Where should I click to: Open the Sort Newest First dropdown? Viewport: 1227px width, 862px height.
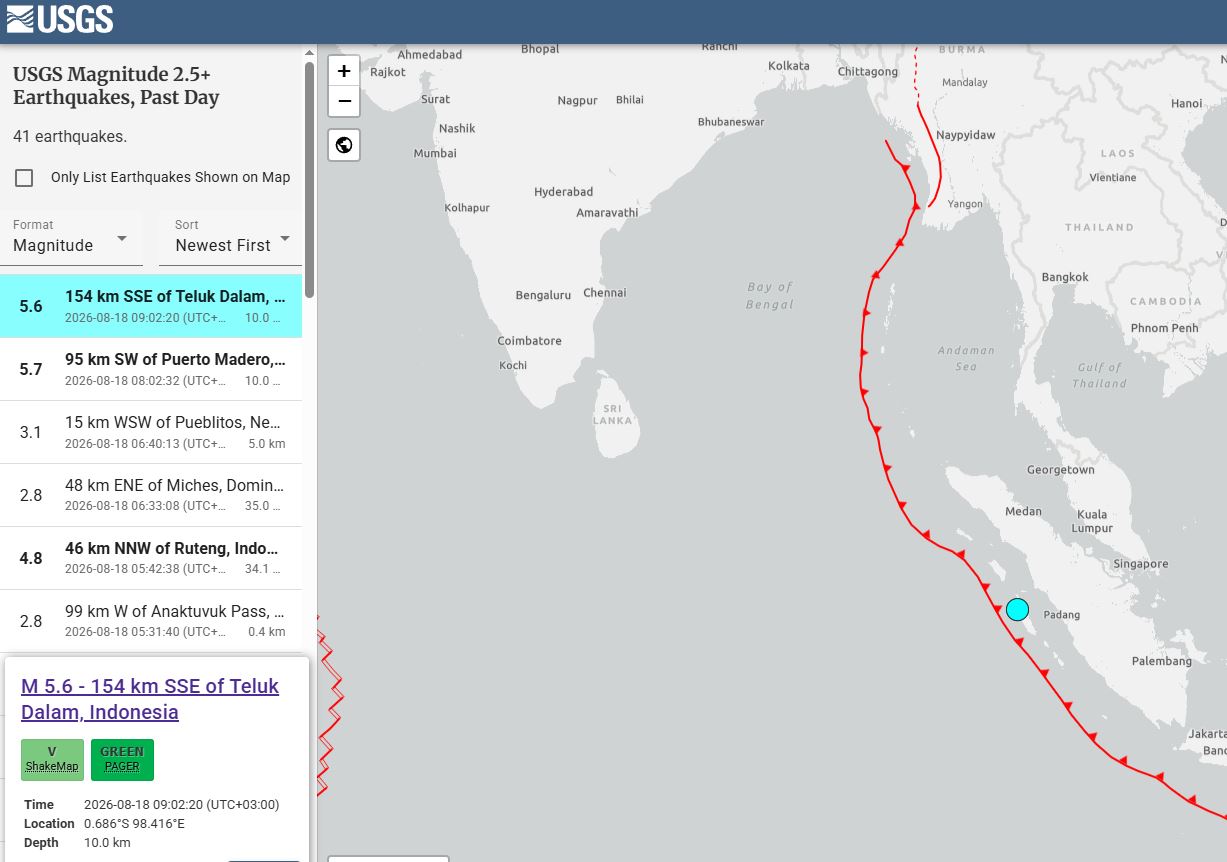click(230, 238)
